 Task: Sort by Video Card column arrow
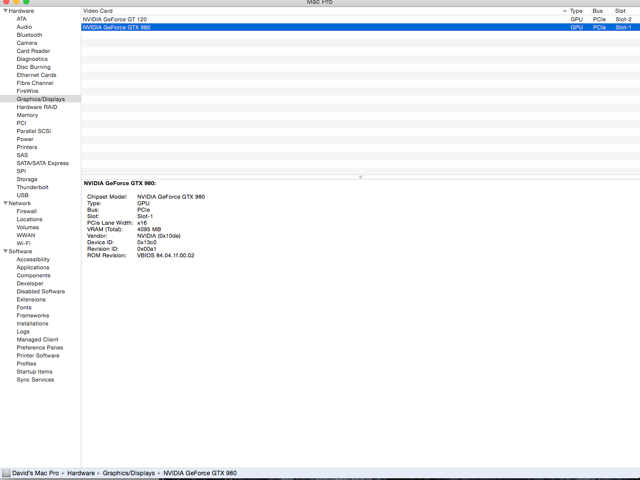click(x=564, y=11)
